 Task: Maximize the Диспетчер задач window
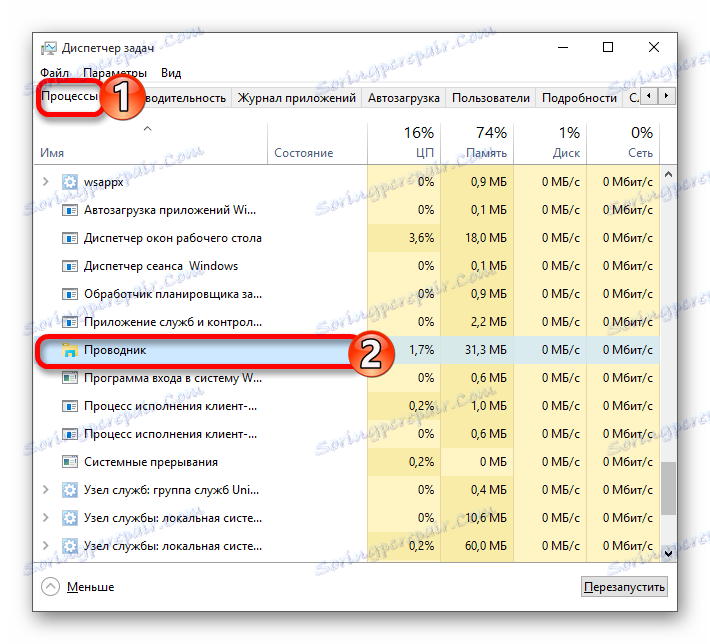(x=608, y=47)
